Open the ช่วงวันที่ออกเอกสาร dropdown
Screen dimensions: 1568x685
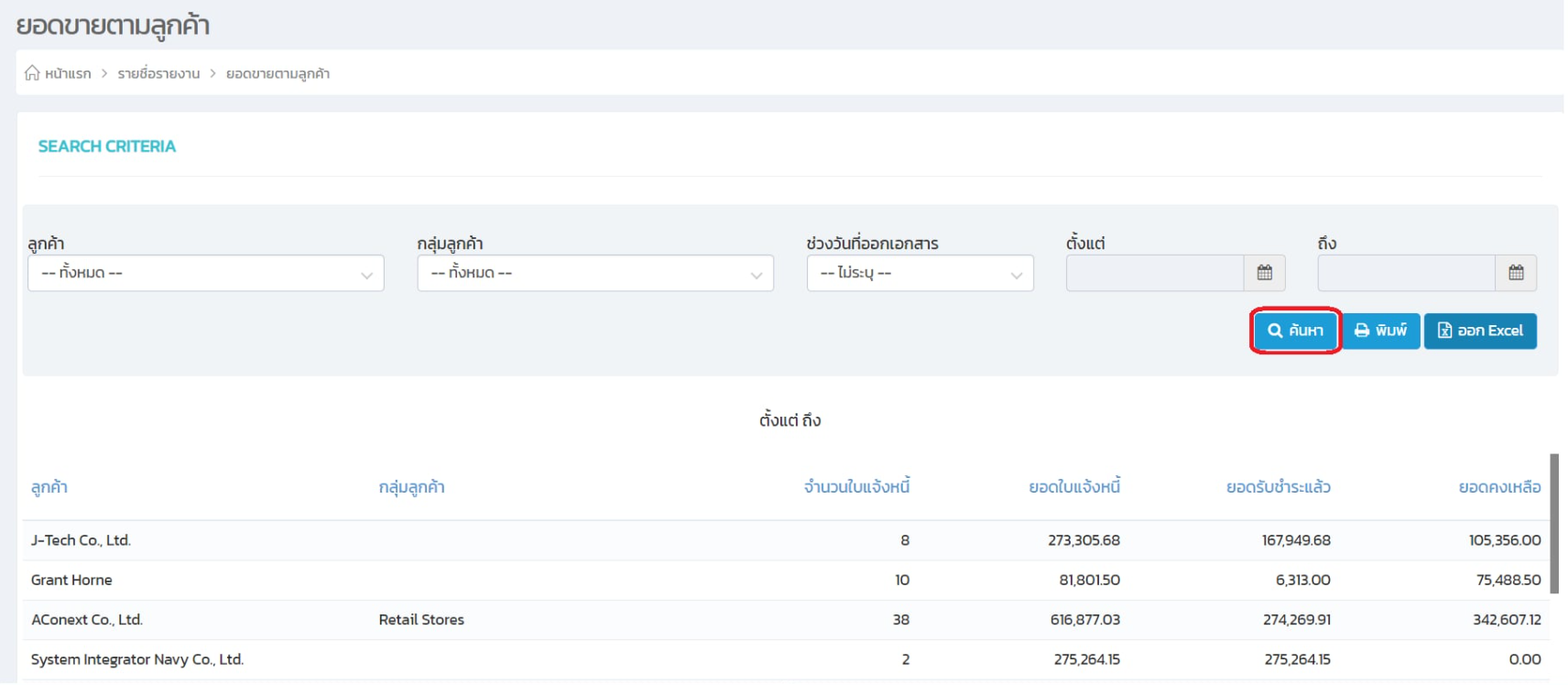920,273
